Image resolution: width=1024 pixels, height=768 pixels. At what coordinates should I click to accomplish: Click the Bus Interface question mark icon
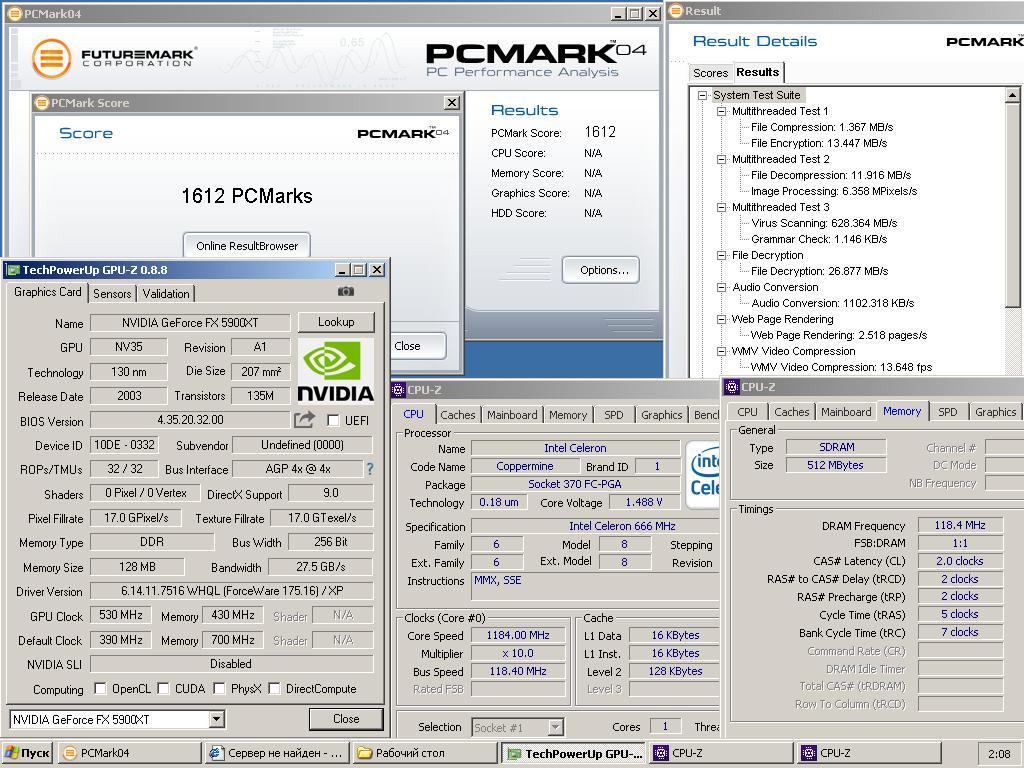(x=370, y=468)
